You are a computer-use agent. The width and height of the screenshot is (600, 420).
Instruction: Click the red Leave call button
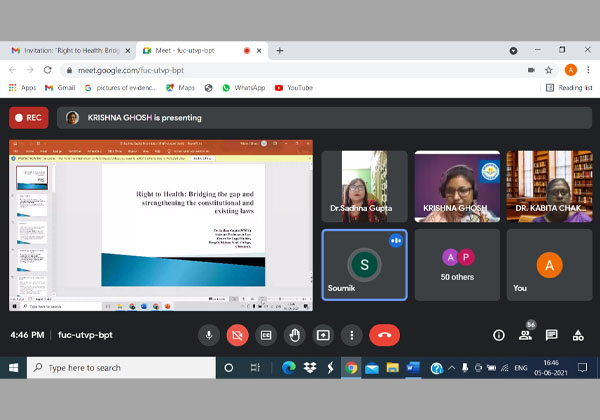point(384,335)
